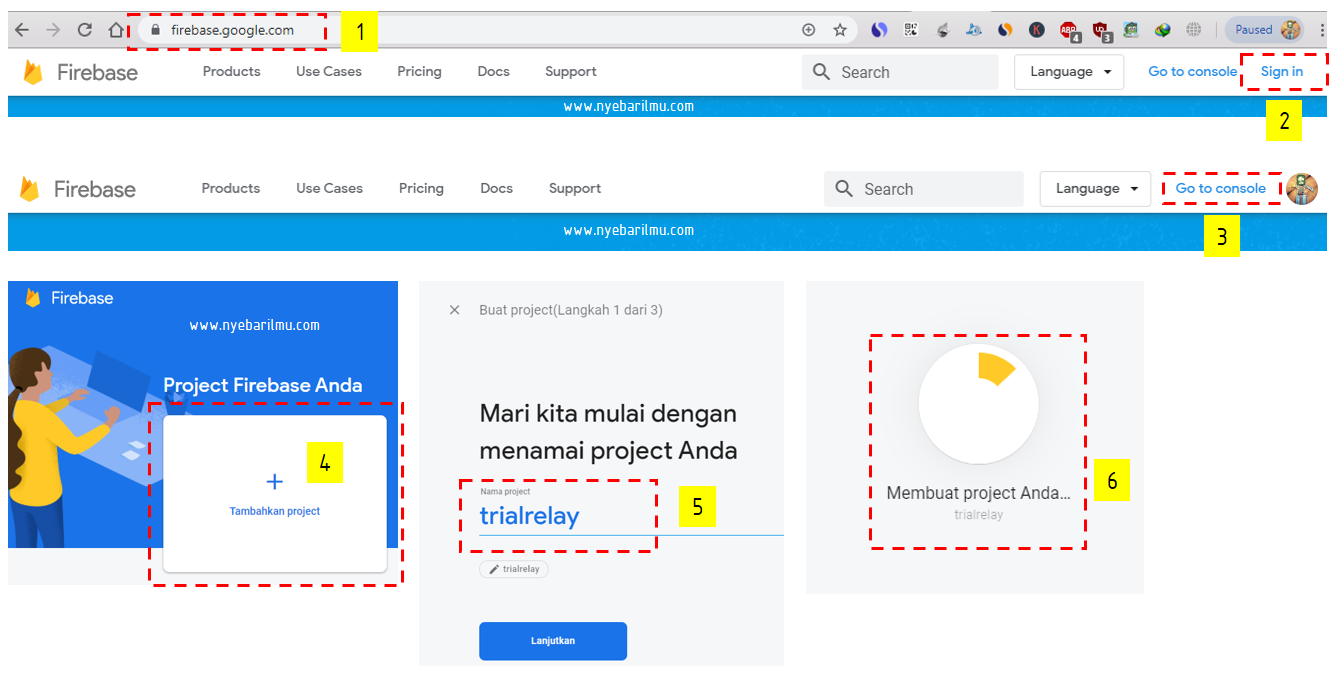Open Products menu in the signed-in header
Viewport: 1344px width, 678px height.
click(230, 189)
